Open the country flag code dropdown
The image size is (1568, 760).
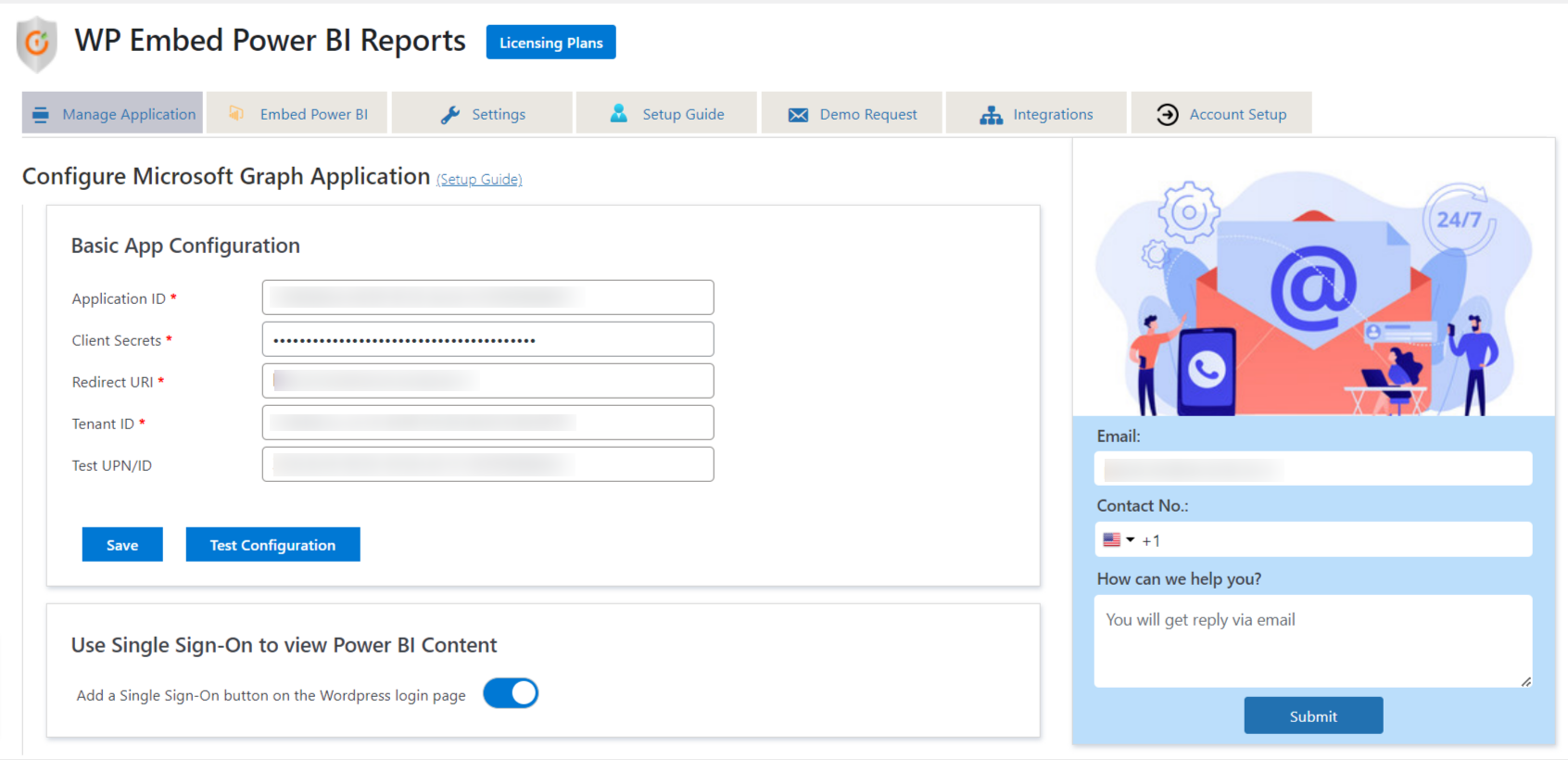pyautogui.click(x=1119, y=539)
